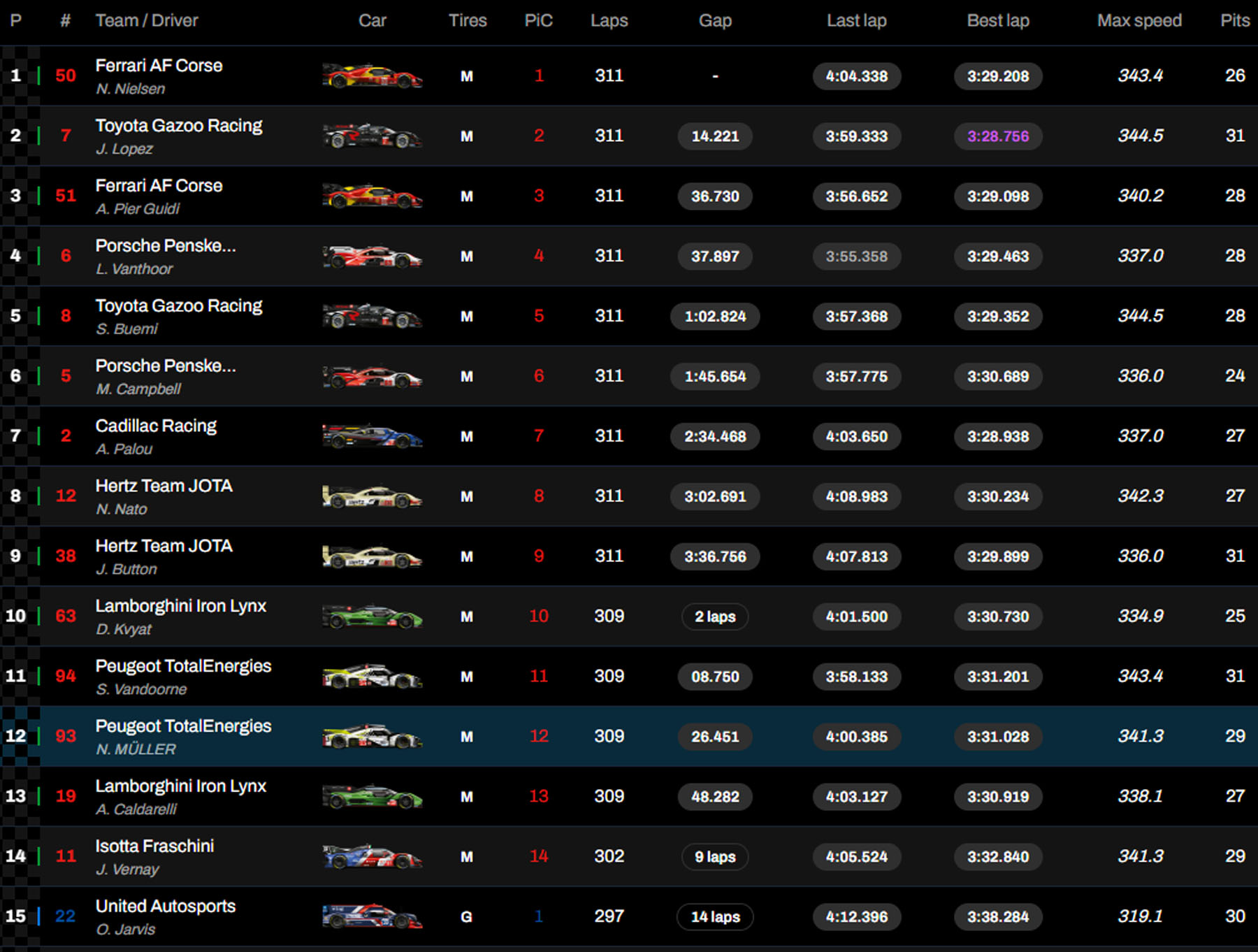Click the red car number 50
Screen dimensions: 1258x952
pos(66,75)
